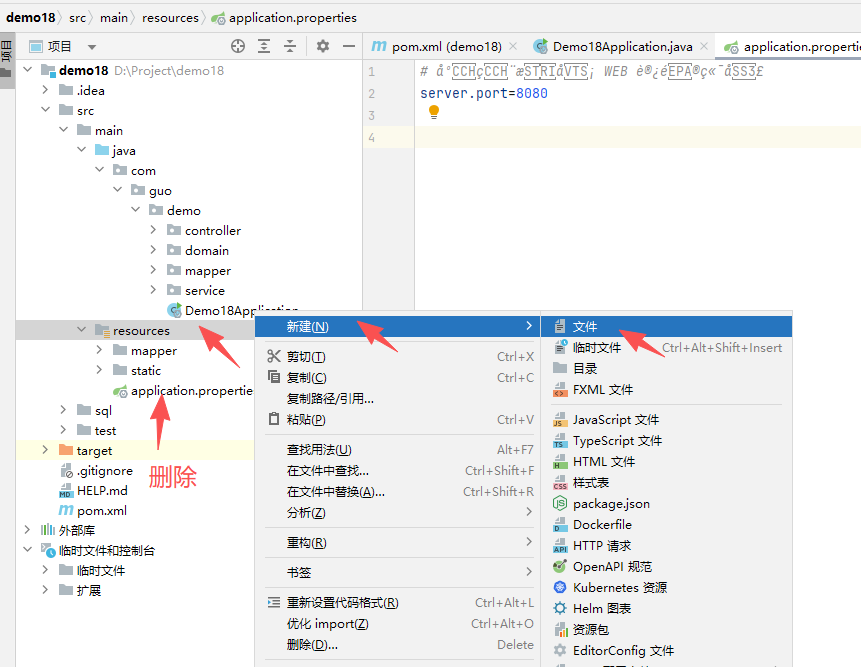Select 文件 in the 新建 submenu
Screen dimensions: 861x667
[x=585, y=327]
